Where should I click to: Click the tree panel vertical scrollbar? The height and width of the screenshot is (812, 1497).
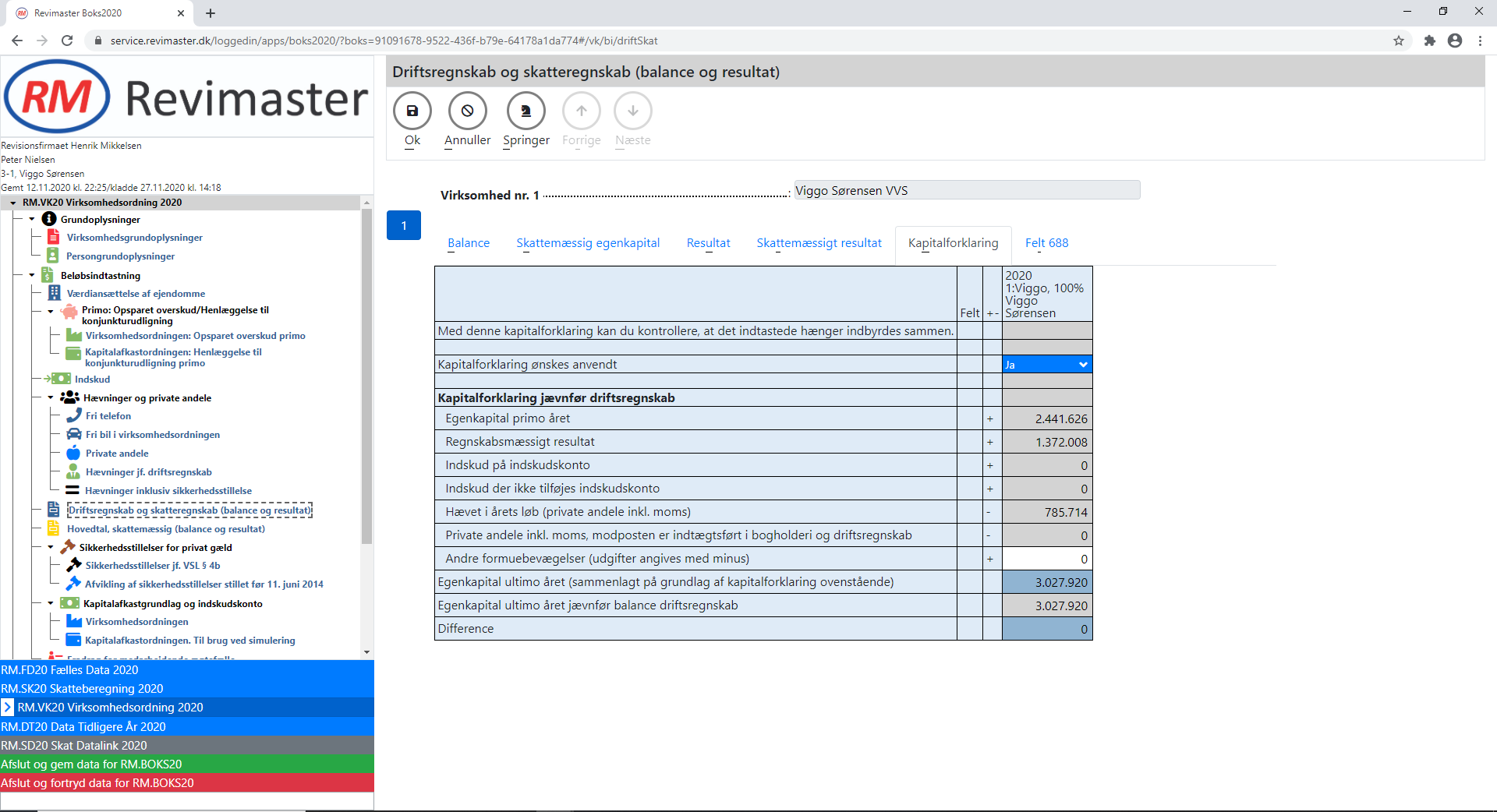(x=366, y=374)
